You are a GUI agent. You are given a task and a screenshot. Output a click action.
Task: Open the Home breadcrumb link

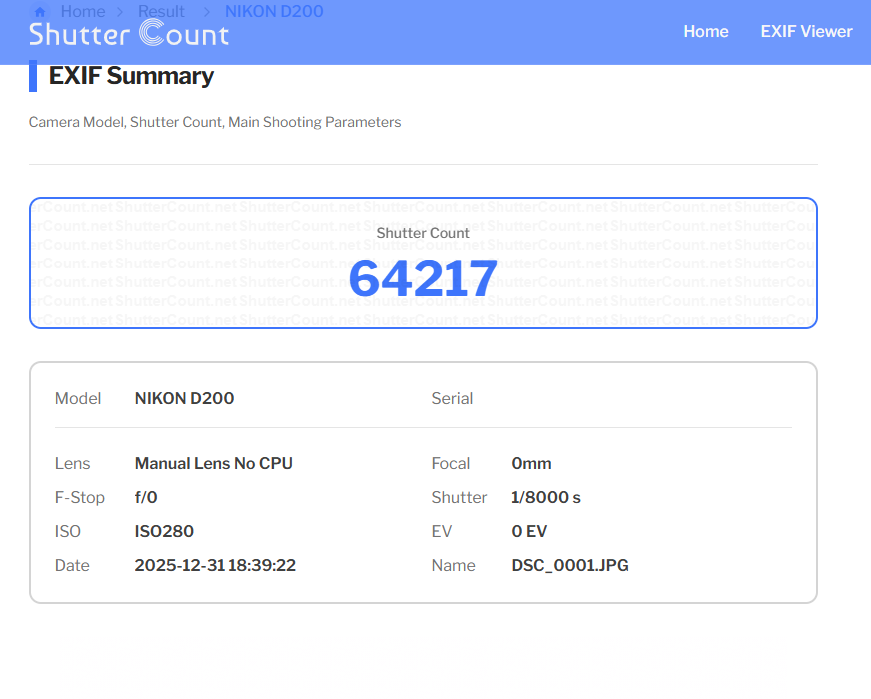pos(83,11)
